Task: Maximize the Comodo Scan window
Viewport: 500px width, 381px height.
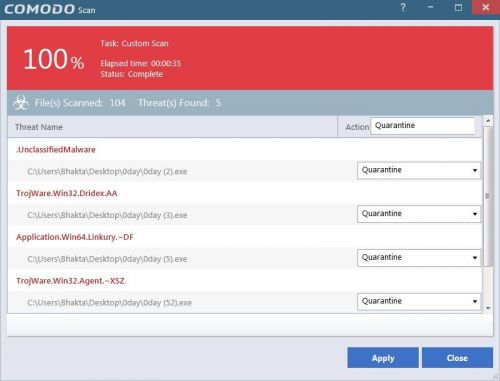Action: [458, 7]
